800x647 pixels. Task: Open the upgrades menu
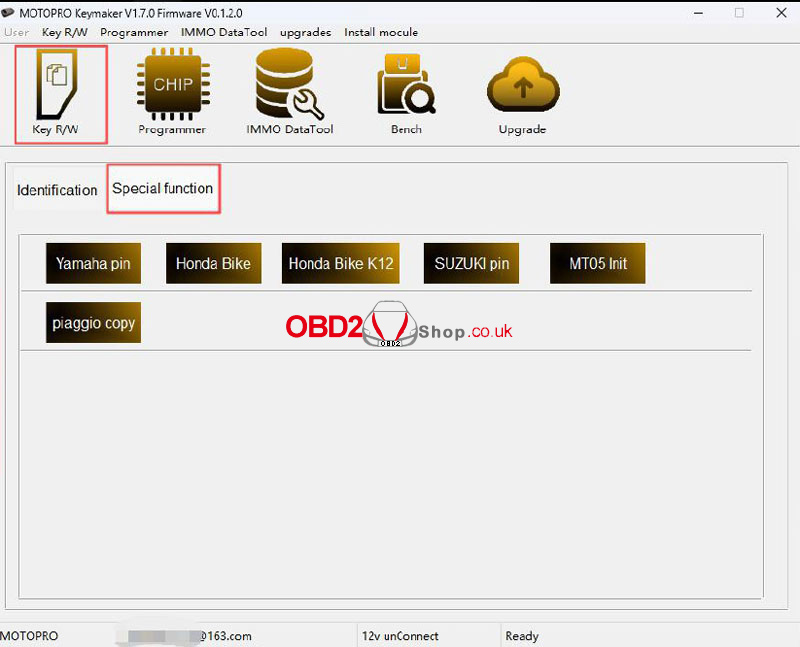305,33
